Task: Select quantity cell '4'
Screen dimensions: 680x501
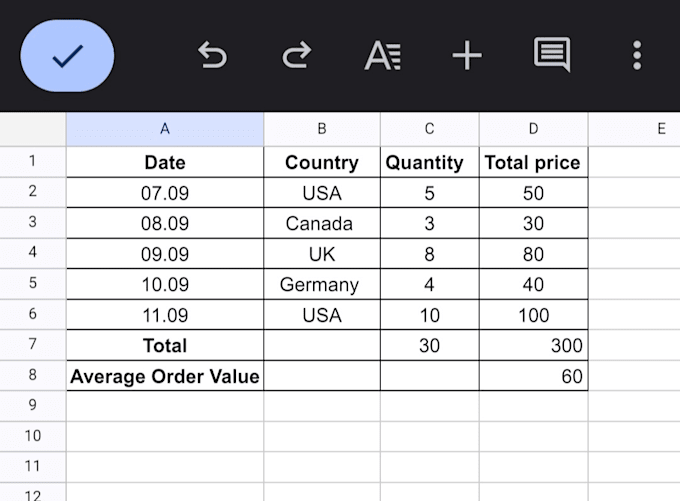Action: point(429,284)
